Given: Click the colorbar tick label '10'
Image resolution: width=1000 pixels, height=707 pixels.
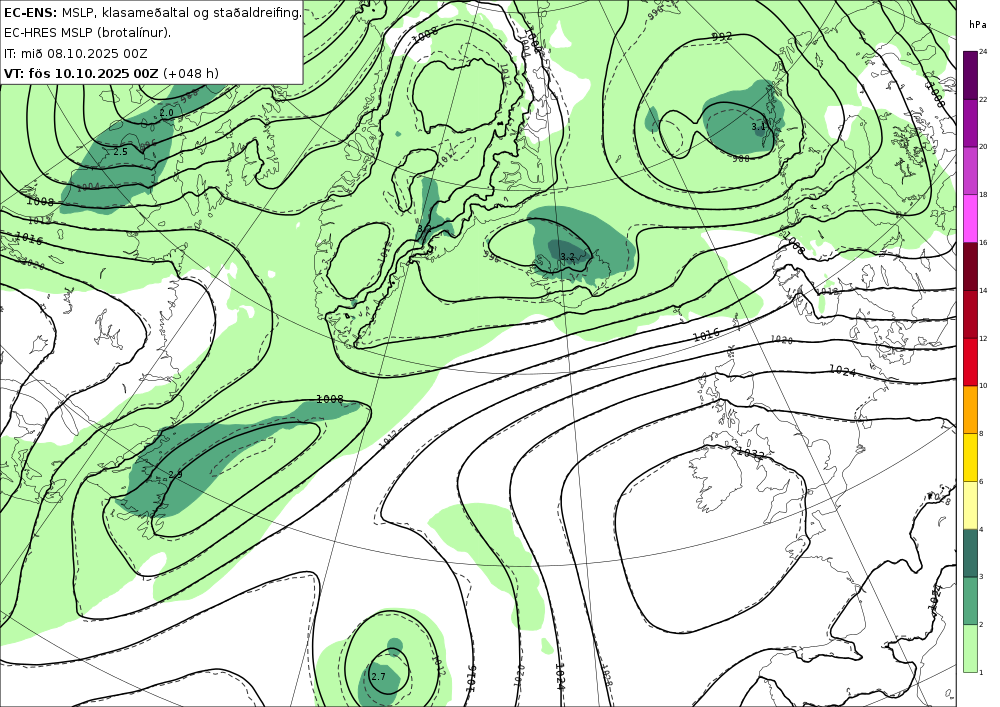Looking at the screenshot, I should 983,386.
